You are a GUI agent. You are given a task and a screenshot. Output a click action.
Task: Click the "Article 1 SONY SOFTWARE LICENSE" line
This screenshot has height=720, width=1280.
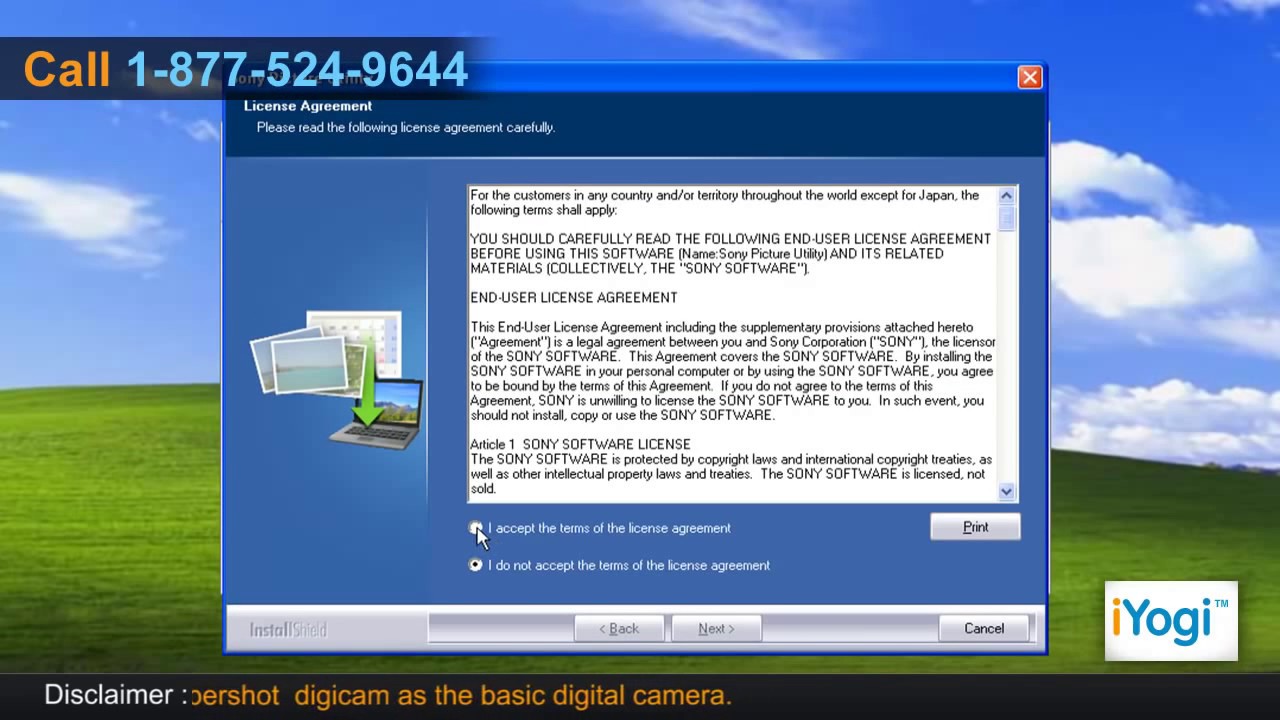[580, 444]
